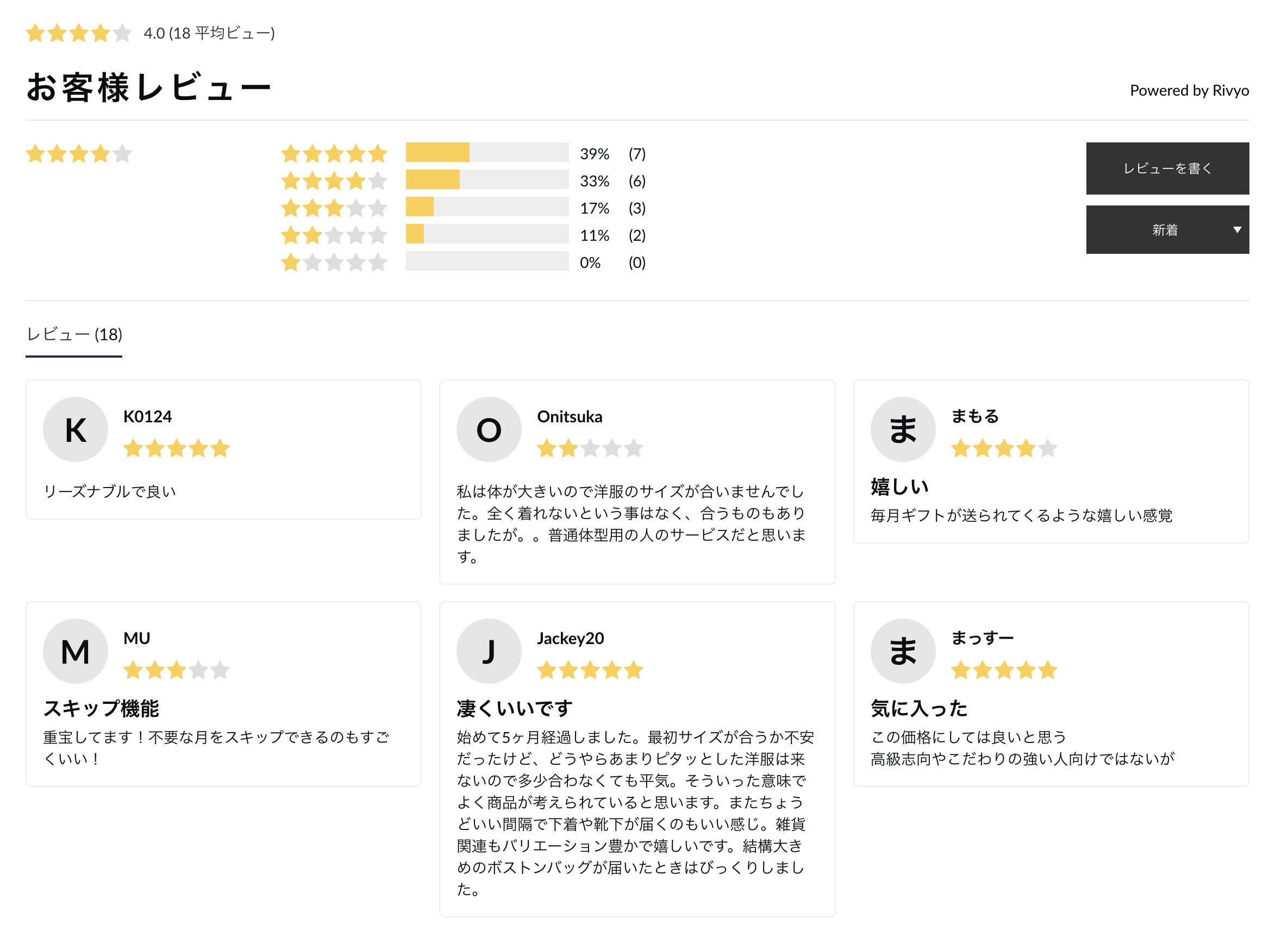Click the one-star filter row stars
Viewport: 1288px width, 949px height.
[334, 263]
